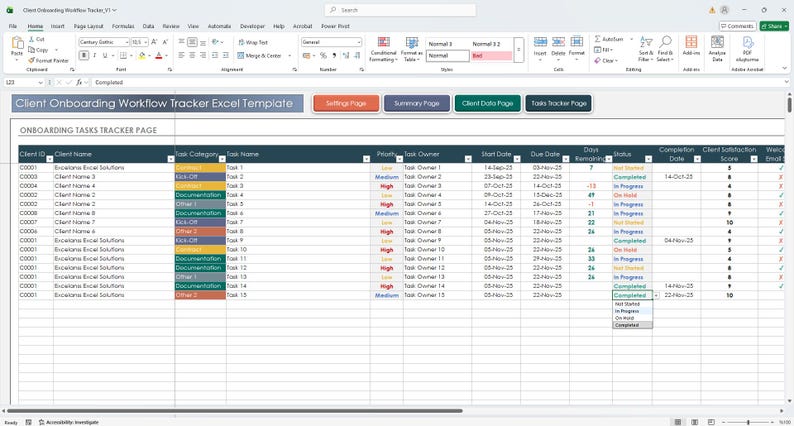
Task: Click the AutoSum sigma icon
Action: (598, 39)
